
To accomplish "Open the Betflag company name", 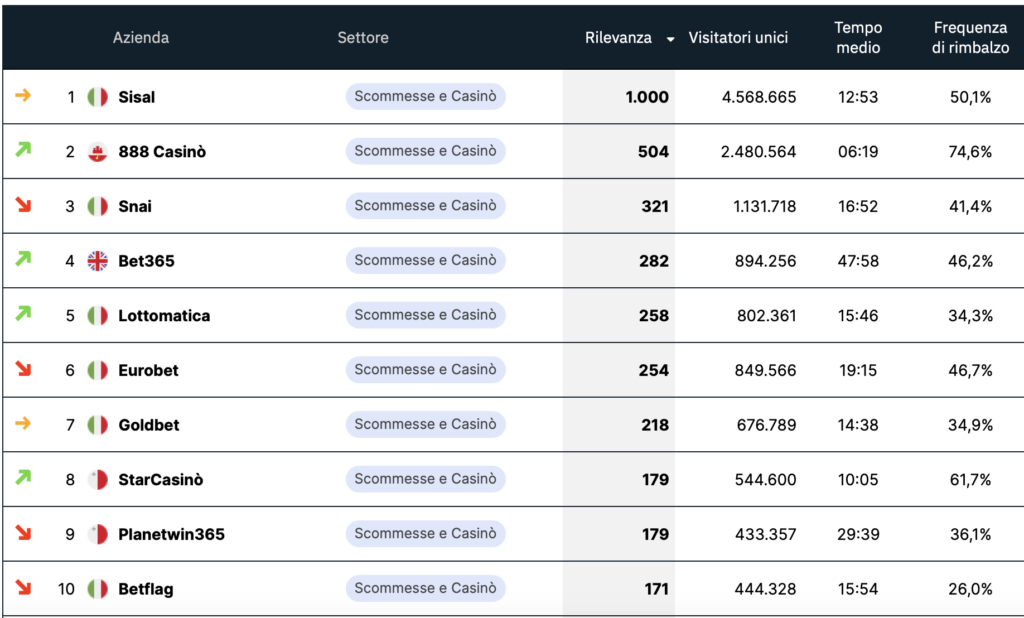I will (x=146, y=589).
